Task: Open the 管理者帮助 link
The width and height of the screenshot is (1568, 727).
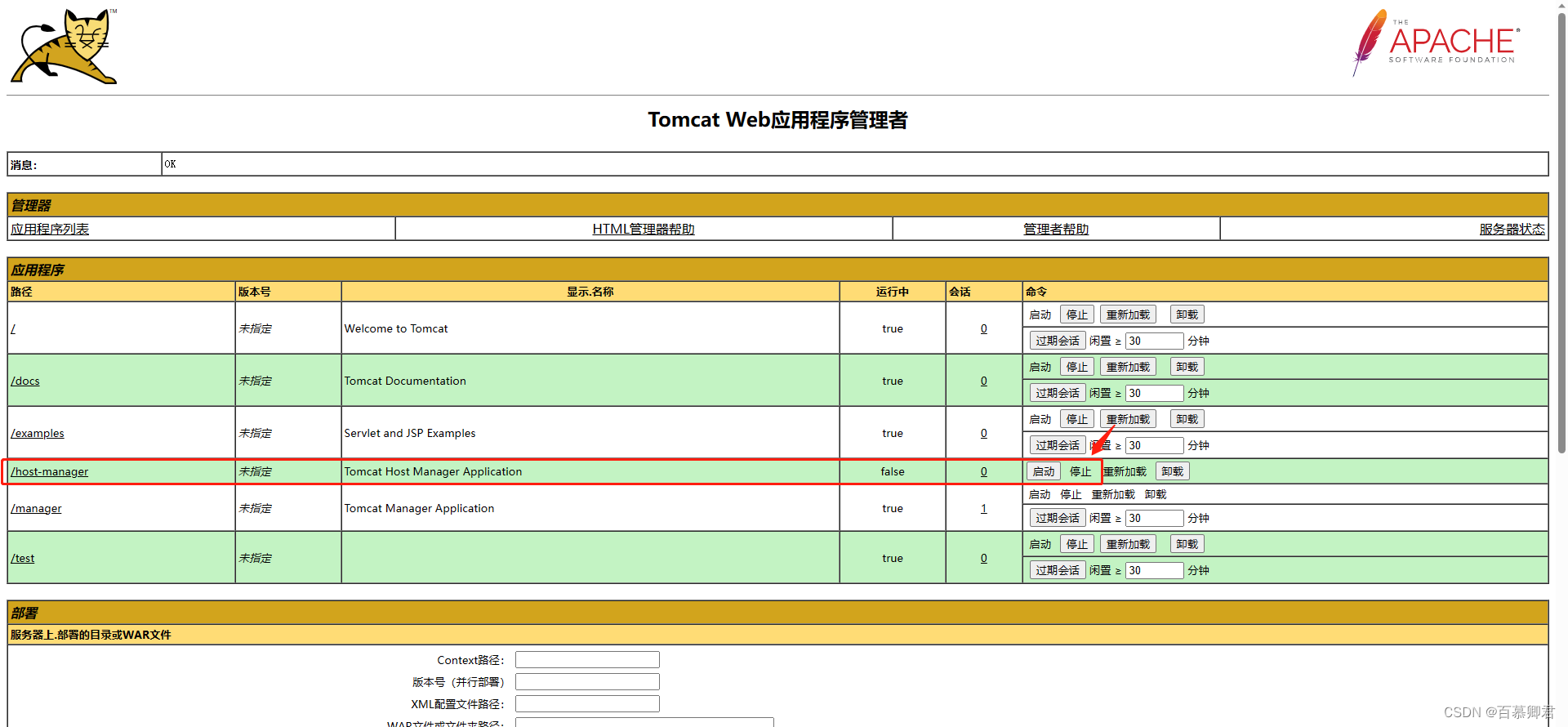Action: pyautogui.click(x=1056, y=229)
